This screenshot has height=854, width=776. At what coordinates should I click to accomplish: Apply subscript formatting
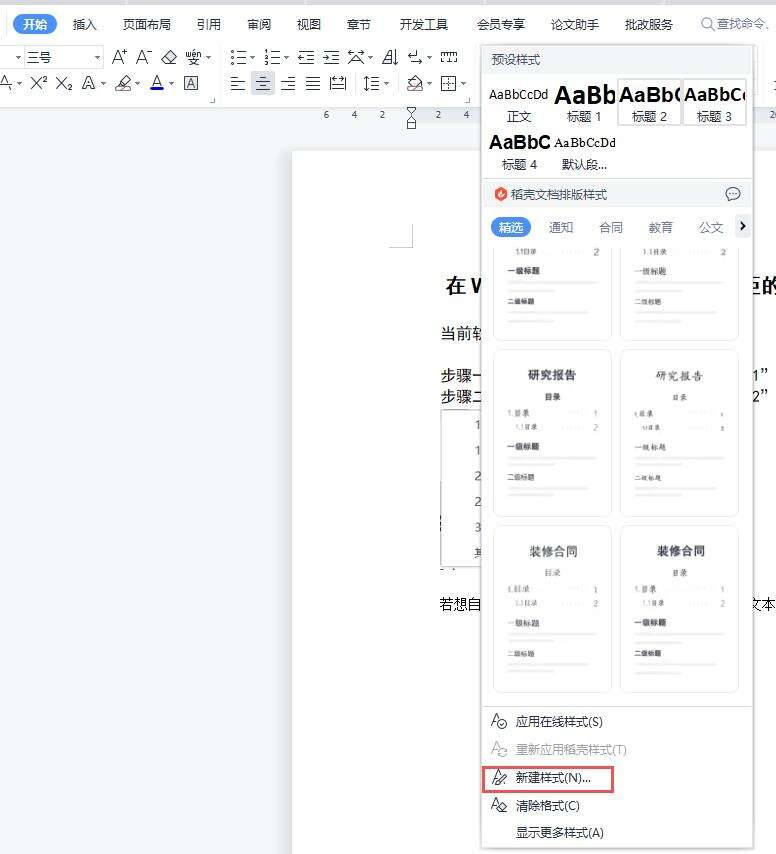point(64,83)
